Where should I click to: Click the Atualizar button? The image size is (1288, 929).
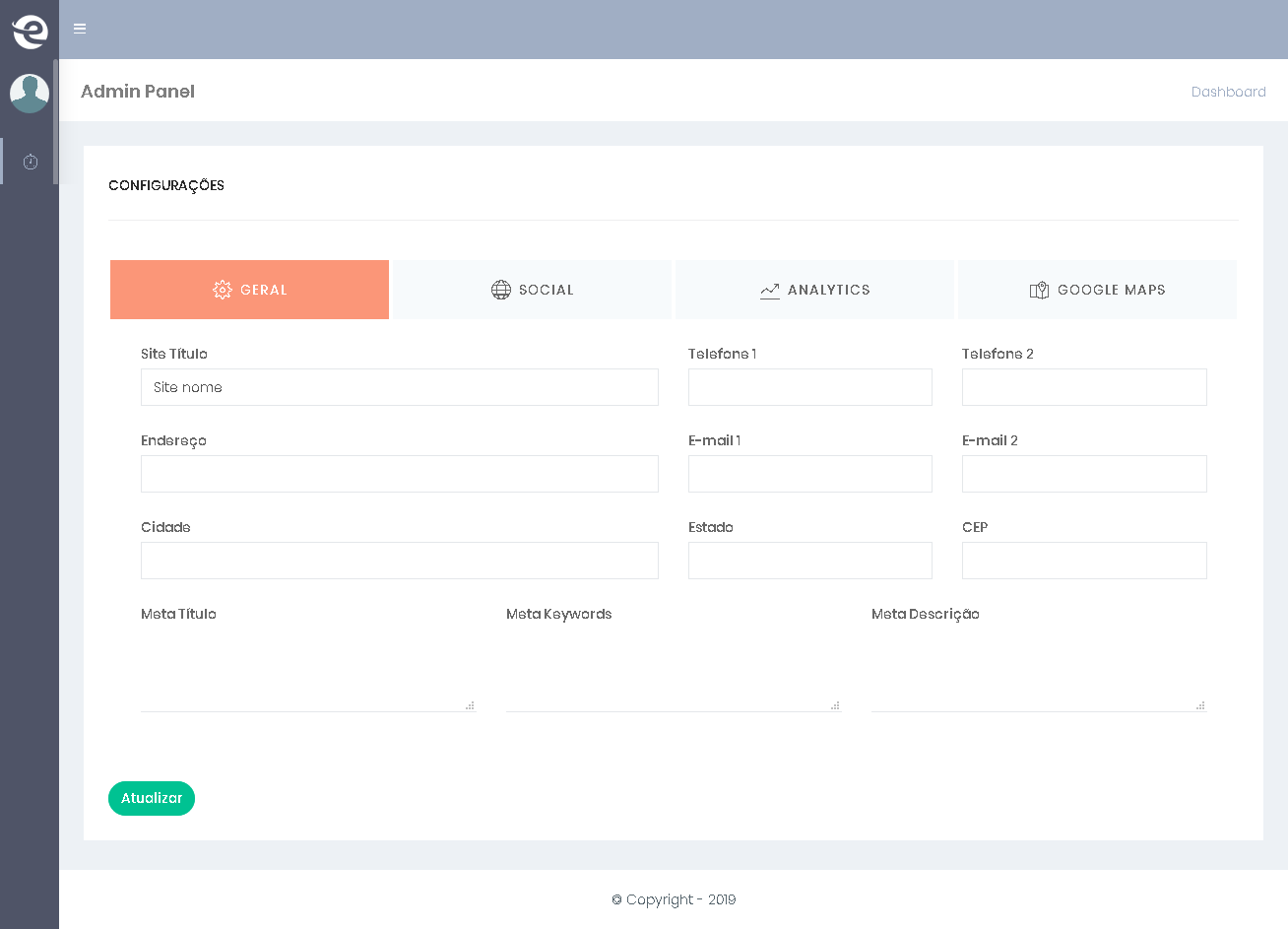152,798
